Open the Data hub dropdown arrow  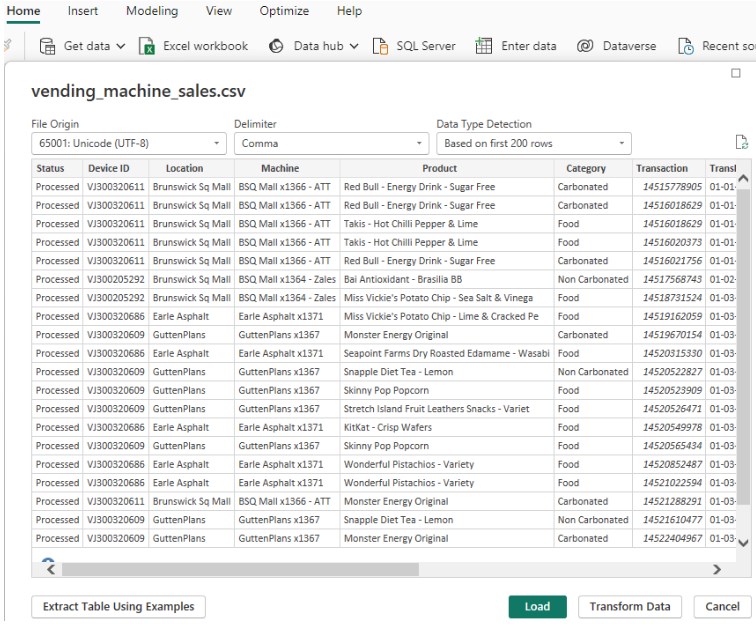[354, 46]
